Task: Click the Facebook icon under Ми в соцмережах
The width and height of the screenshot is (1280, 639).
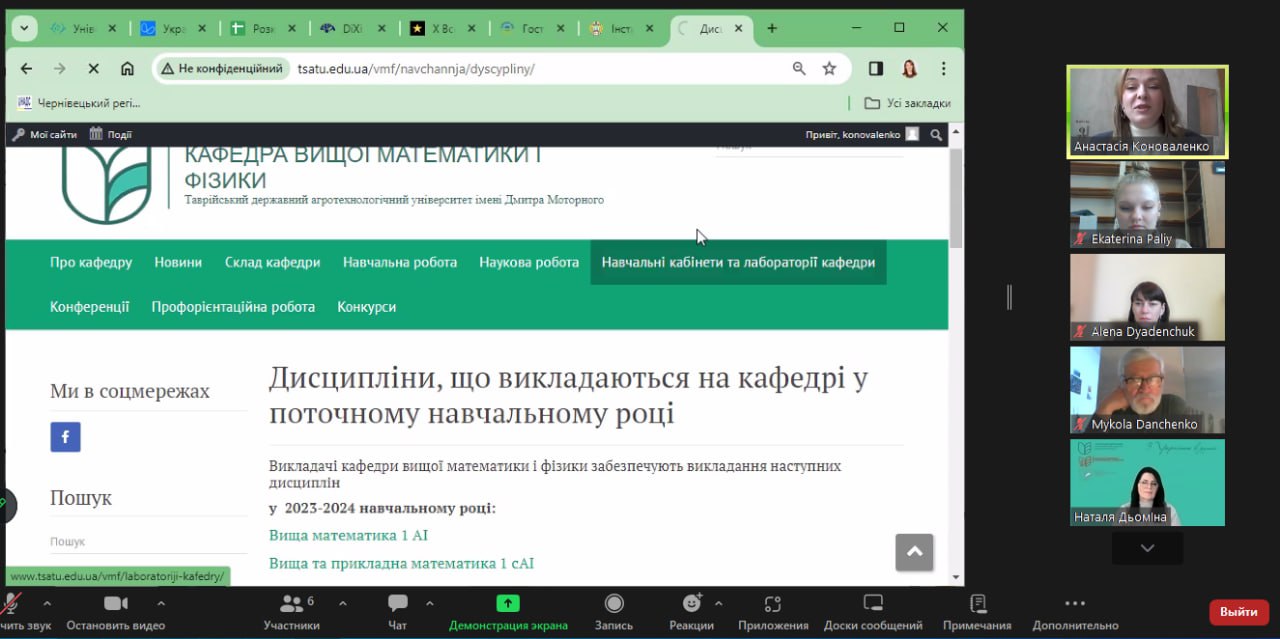Action: pyautogui.click(x=65, y=437)
